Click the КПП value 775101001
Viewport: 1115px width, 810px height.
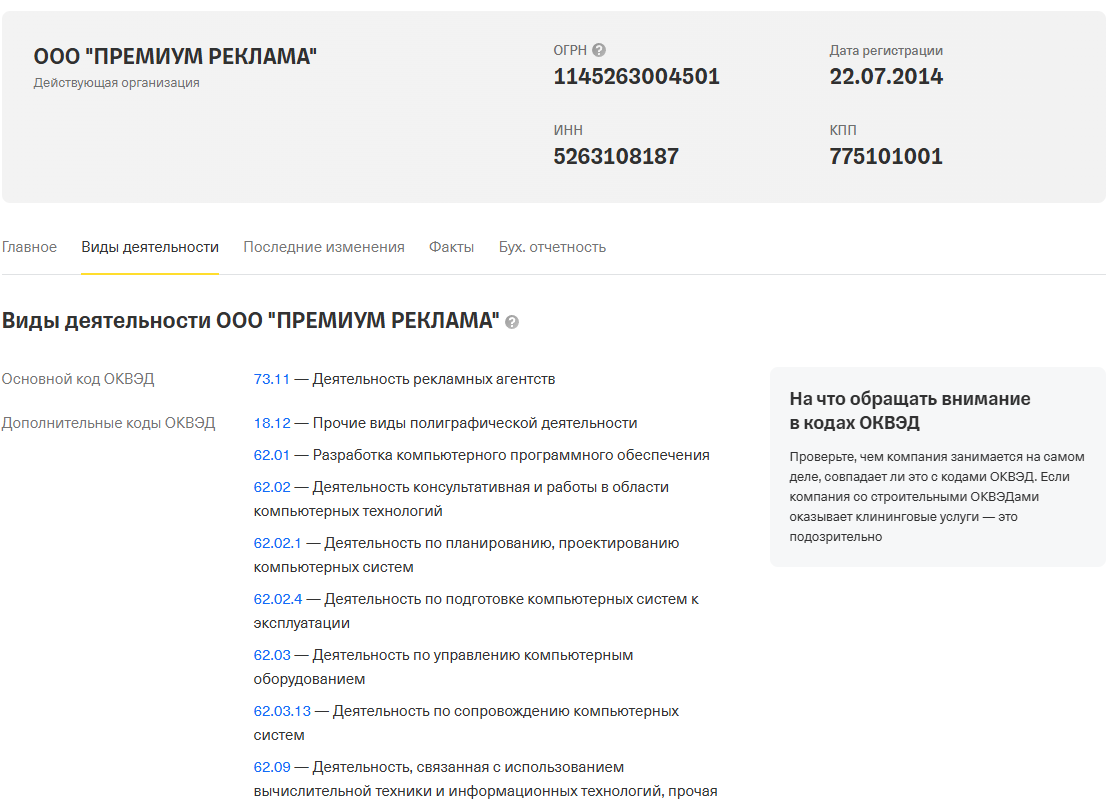coord(885,157)
